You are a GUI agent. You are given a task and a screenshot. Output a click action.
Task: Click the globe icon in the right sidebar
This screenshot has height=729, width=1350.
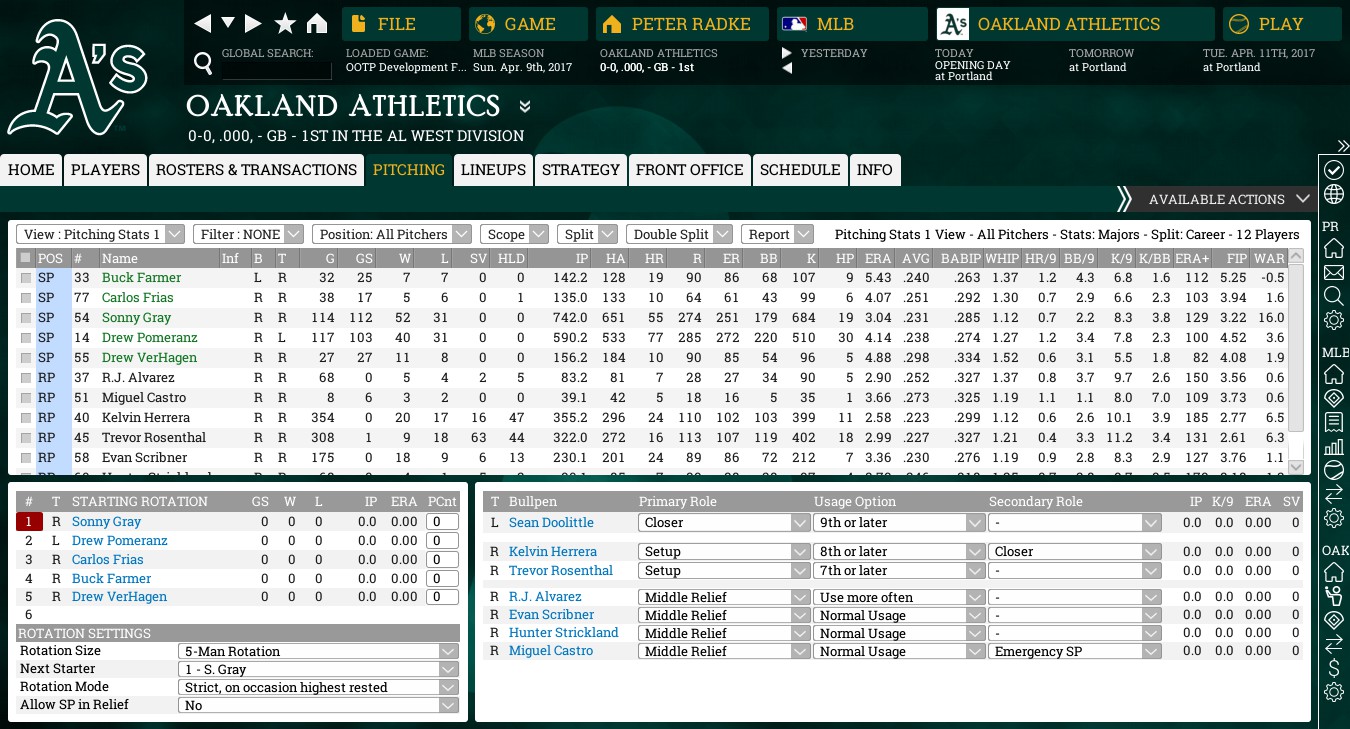1333,193
